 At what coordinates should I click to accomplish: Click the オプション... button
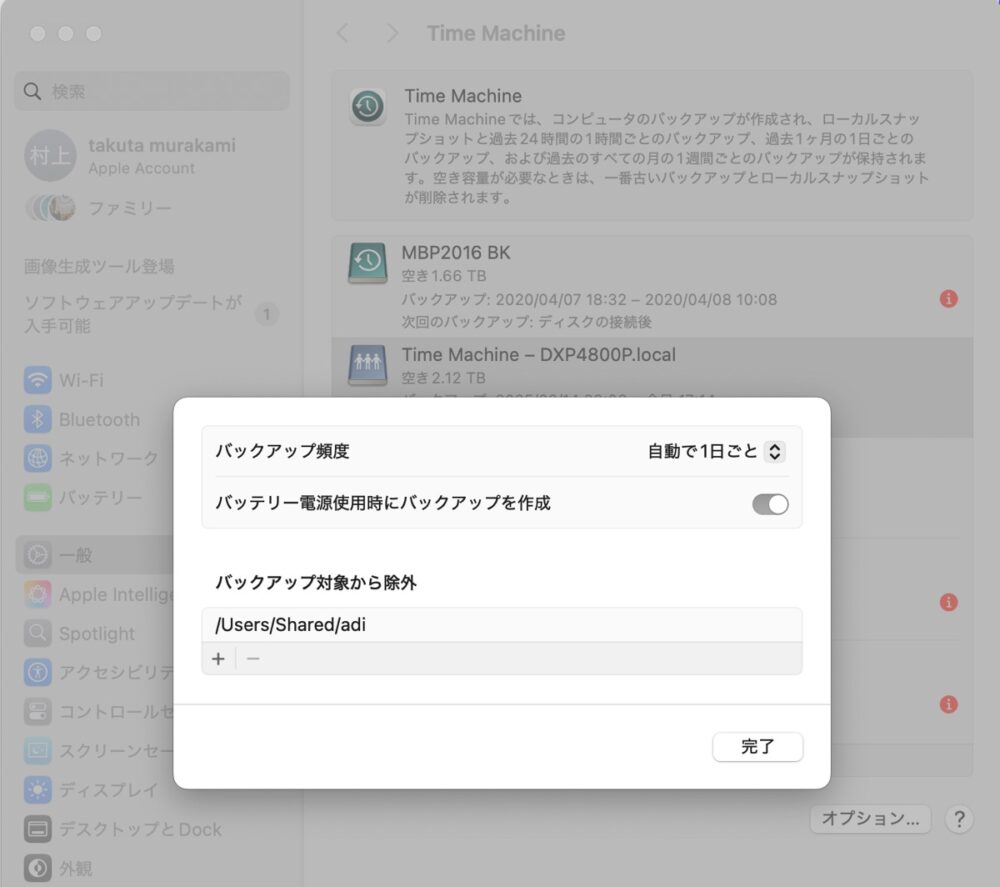(870, 819)
